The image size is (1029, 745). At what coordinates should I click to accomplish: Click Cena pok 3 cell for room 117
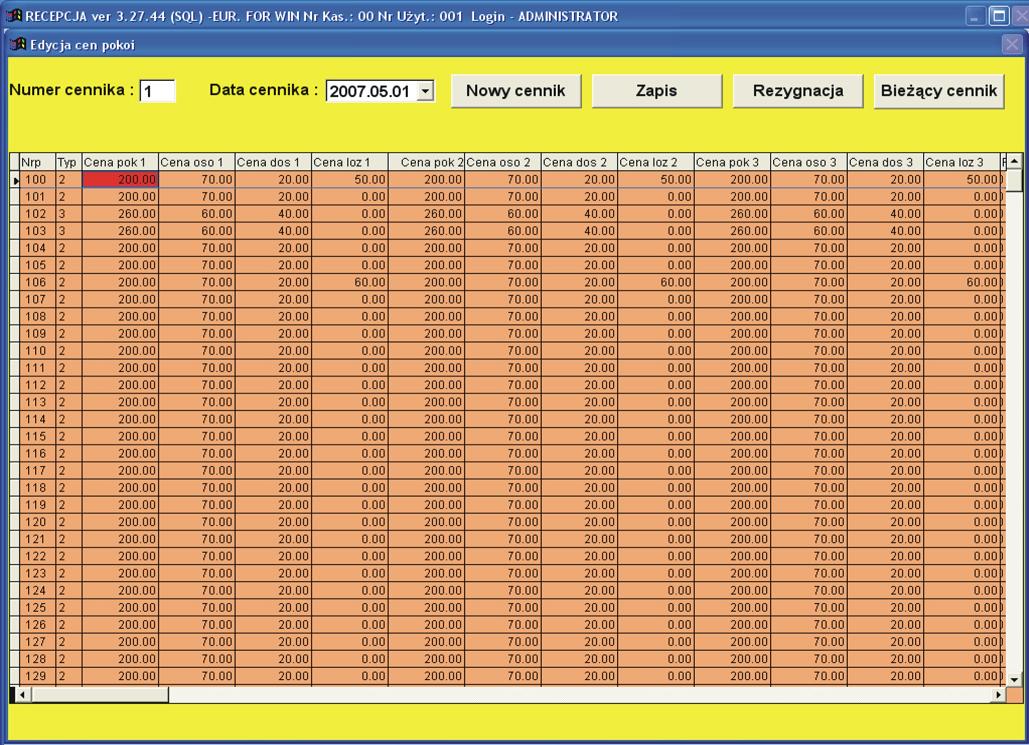pos(732,471)
